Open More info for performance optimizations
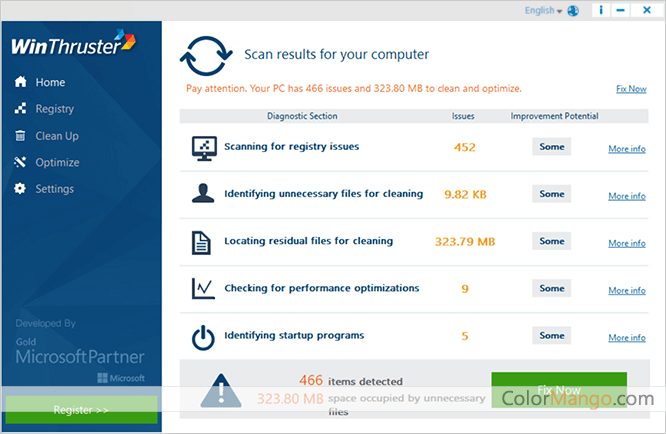The width and height of the screenshot is (666, 434). (x=627, y=290)
